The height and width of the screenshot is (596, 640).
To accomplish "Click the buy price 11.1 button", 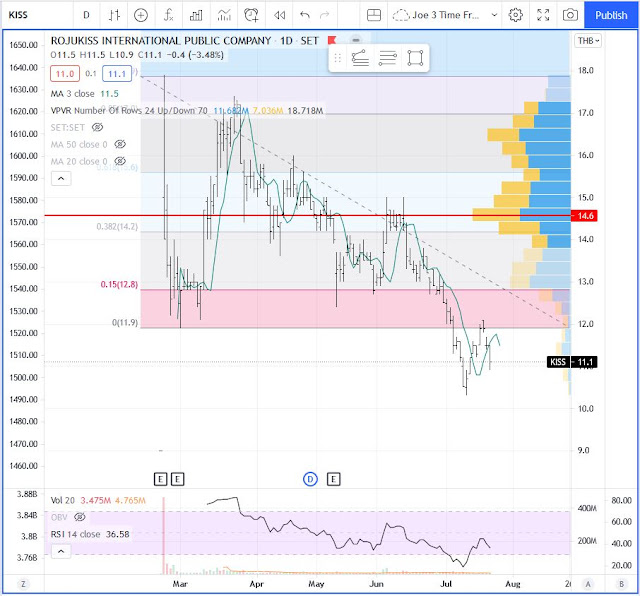I will (x=117, y=74).
